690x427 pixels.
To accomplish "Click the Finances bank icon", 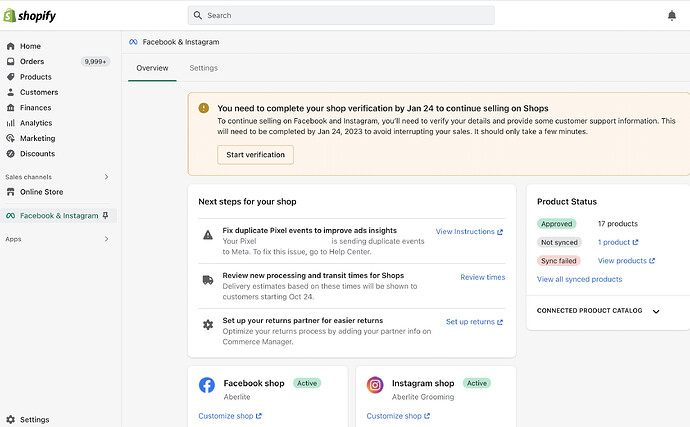I will (11, 108).
